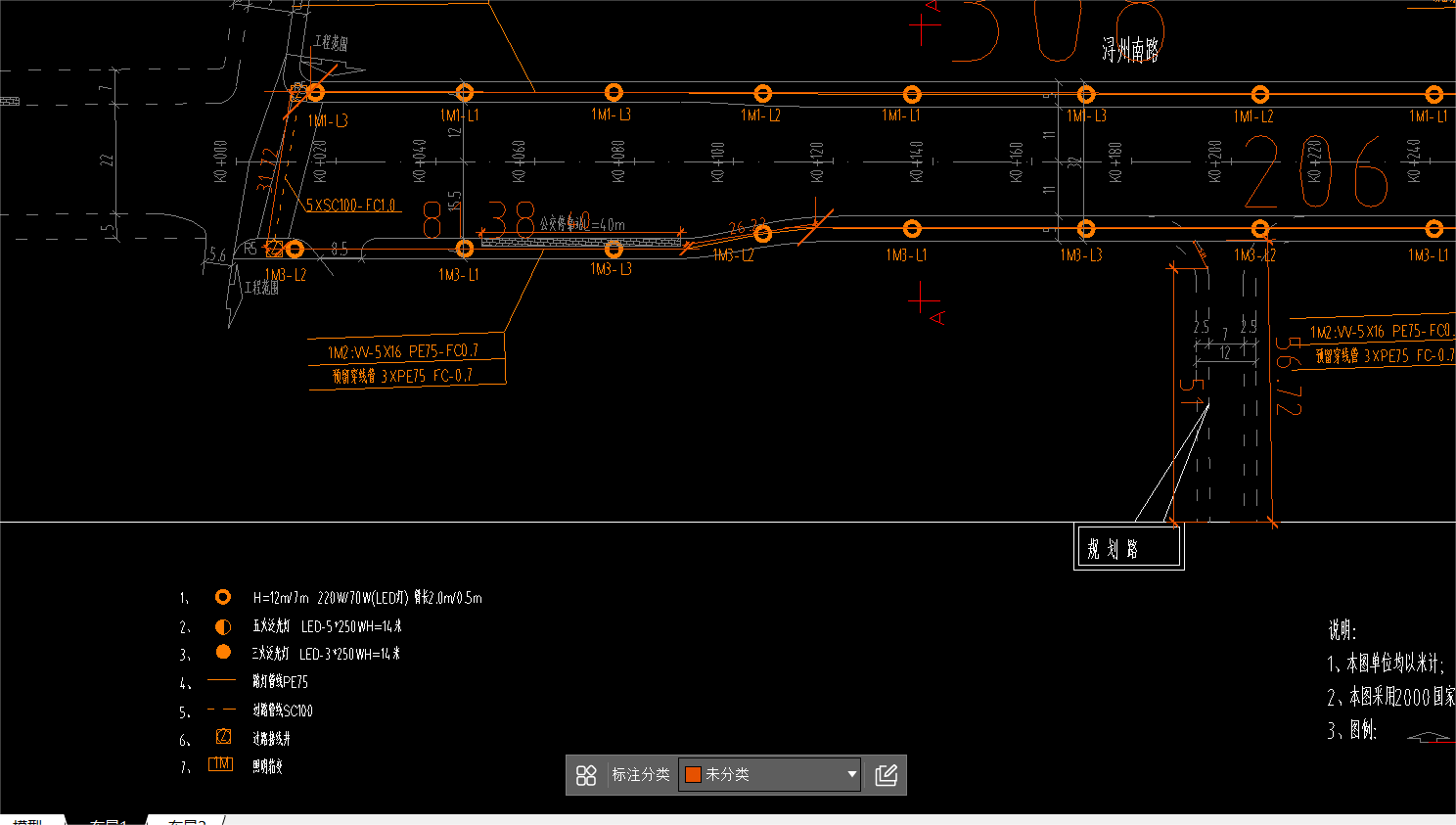
Task: Click station marker K0+240
Action: click(1414, 161)
